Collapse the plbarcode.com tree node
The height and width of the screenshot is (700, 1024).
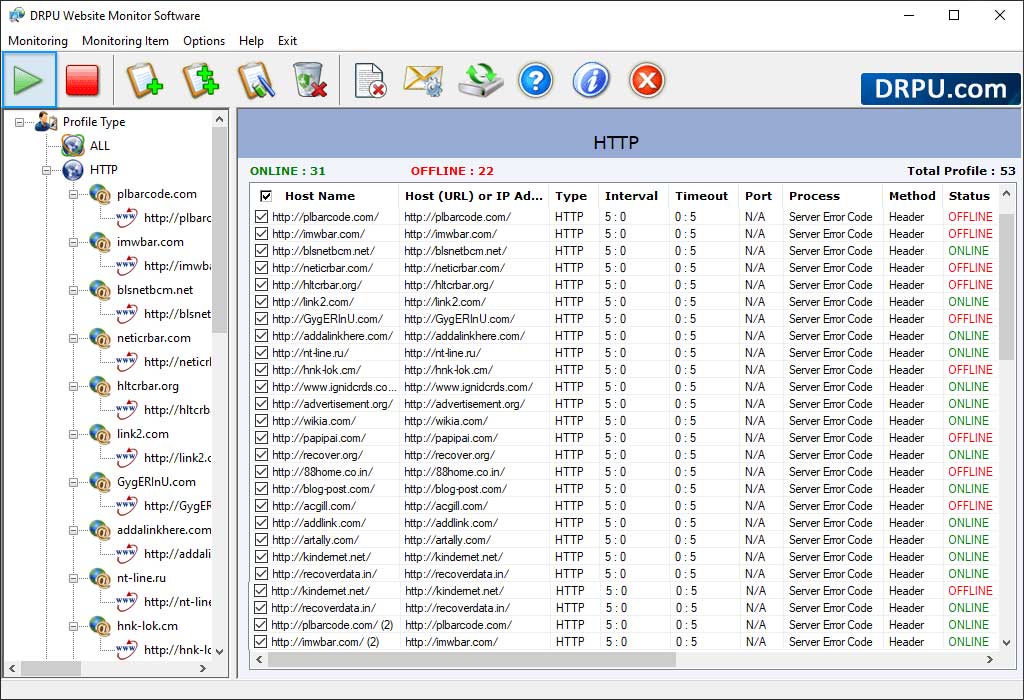(x=73, y=195)
